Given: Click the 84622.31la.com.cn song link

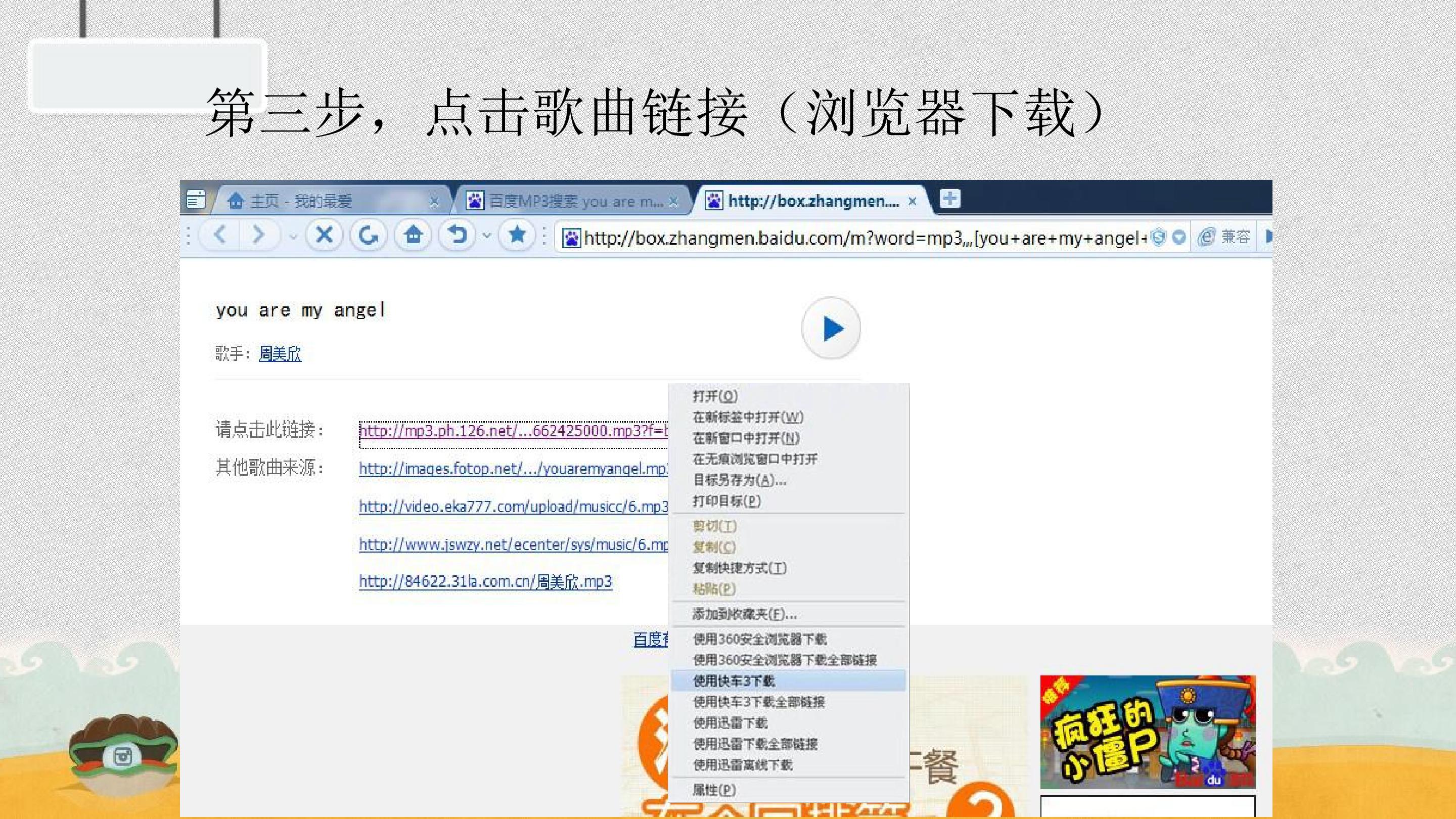Looking at the screenshot, I should click(485, 581).
